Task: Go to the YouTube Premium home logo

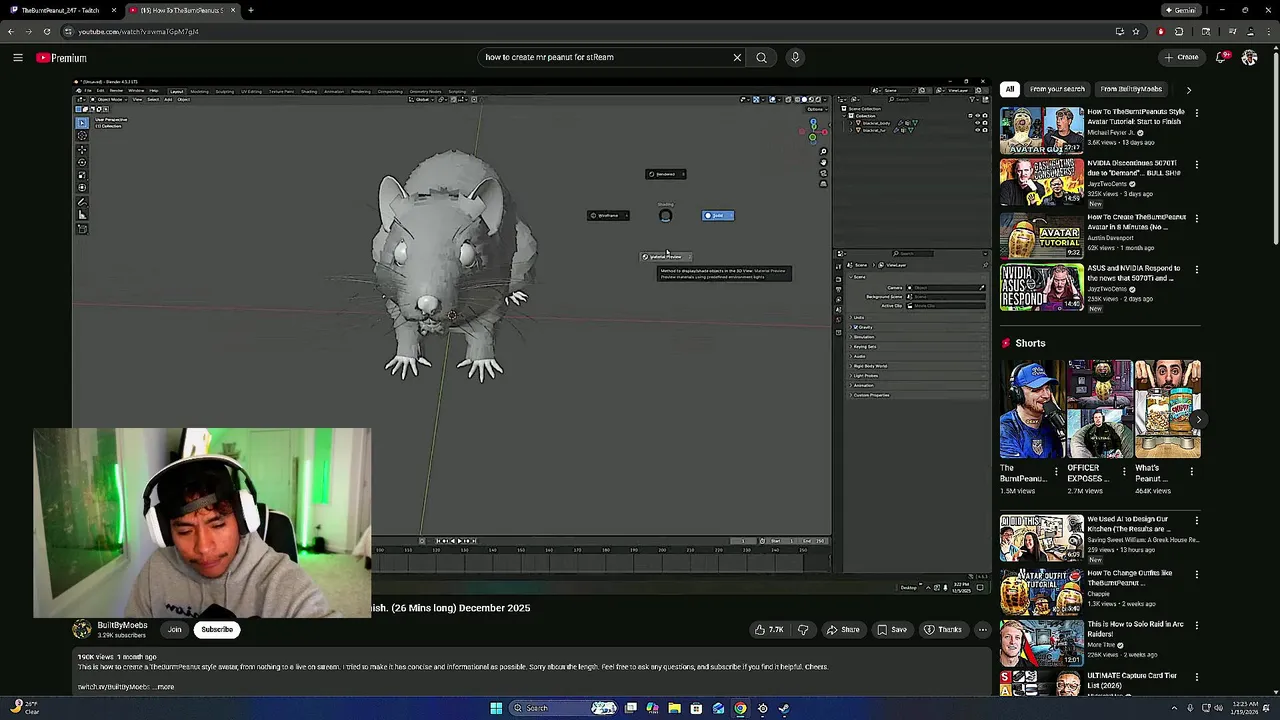Action: coord(62,58)
